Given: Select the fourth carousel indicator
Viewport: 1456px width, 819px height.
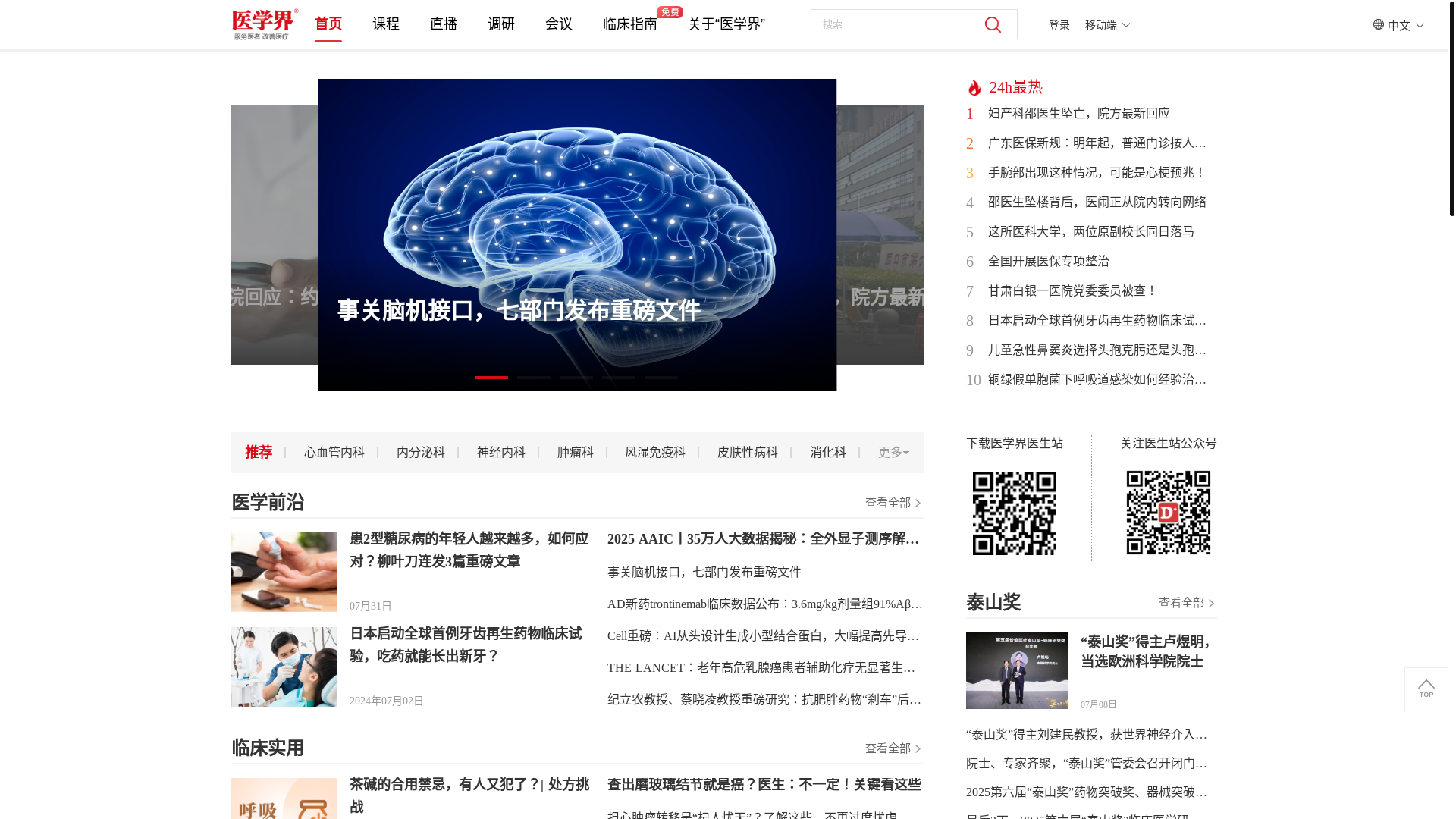Looking at the screenshot, I should [x=619, y=378].
